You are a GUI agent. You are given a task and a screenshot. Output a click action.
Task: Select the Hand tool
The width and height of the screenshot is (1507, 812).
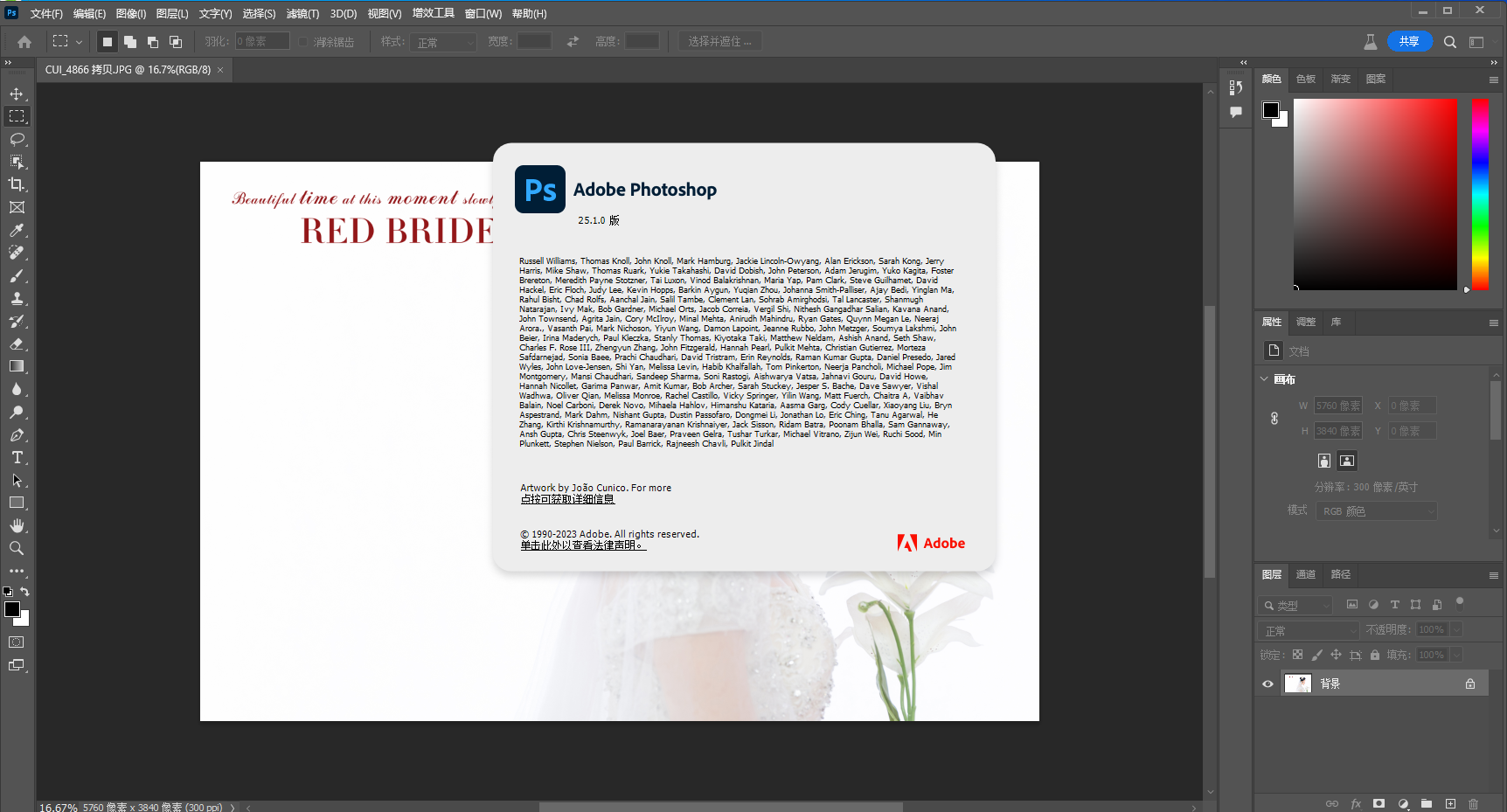coord(17,525)
